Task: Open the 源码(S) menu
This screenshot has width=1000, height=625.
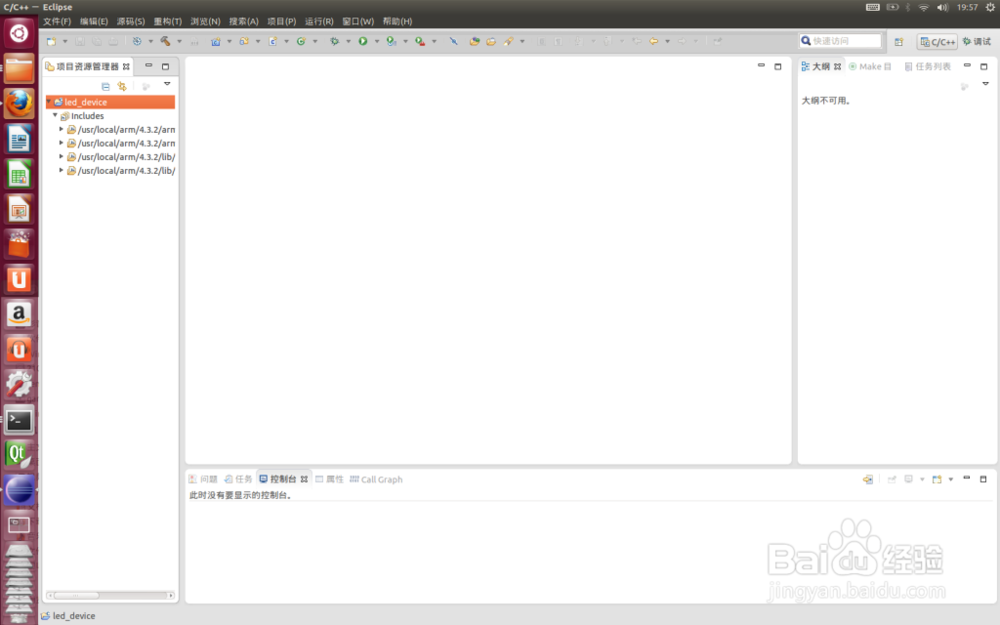Action: coord(131,21)
